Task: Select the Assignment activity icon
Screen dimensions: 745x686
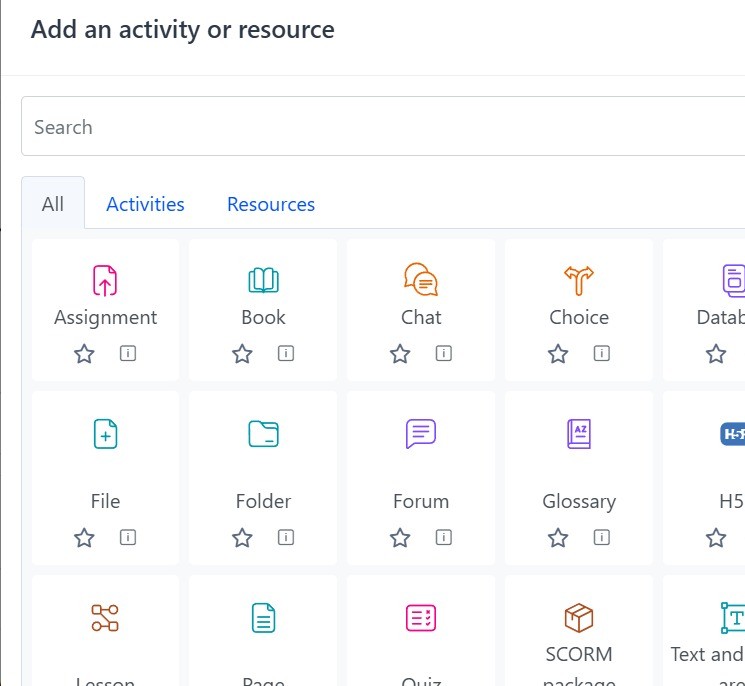Action: (x=105, y=280)
